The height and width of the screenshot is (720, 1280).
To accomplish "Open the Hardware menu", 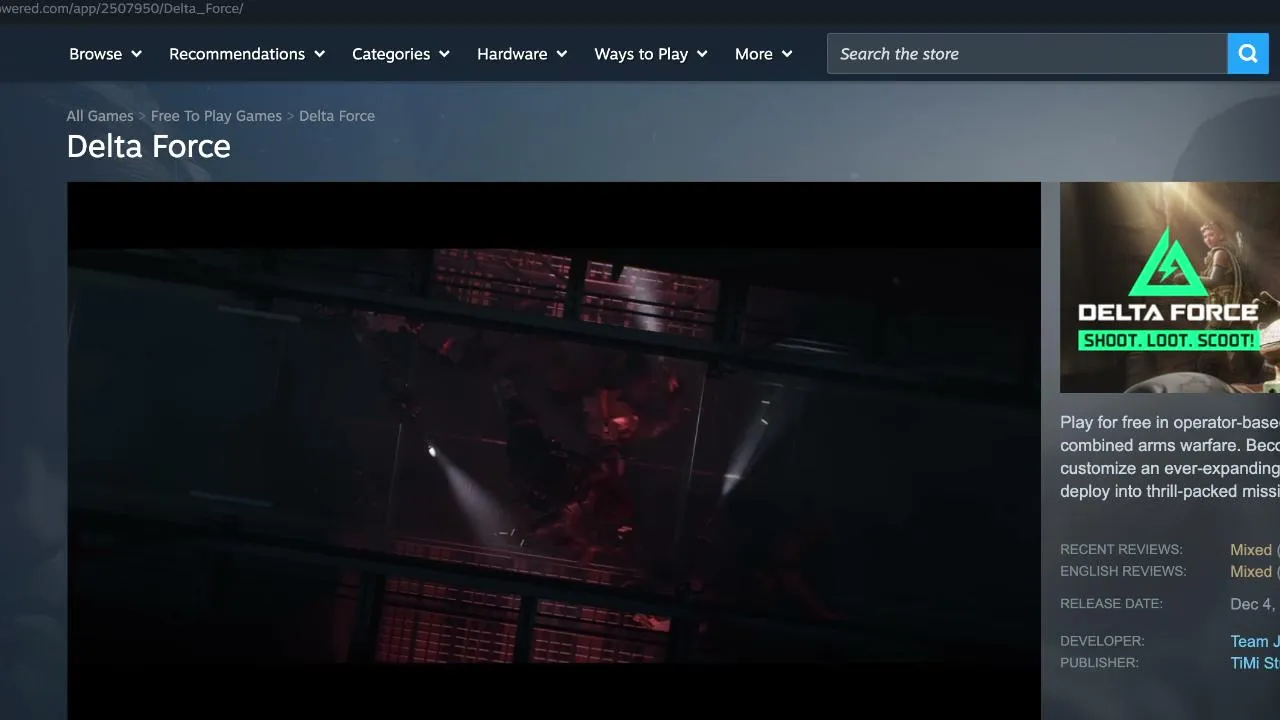I will coord(522,54).
